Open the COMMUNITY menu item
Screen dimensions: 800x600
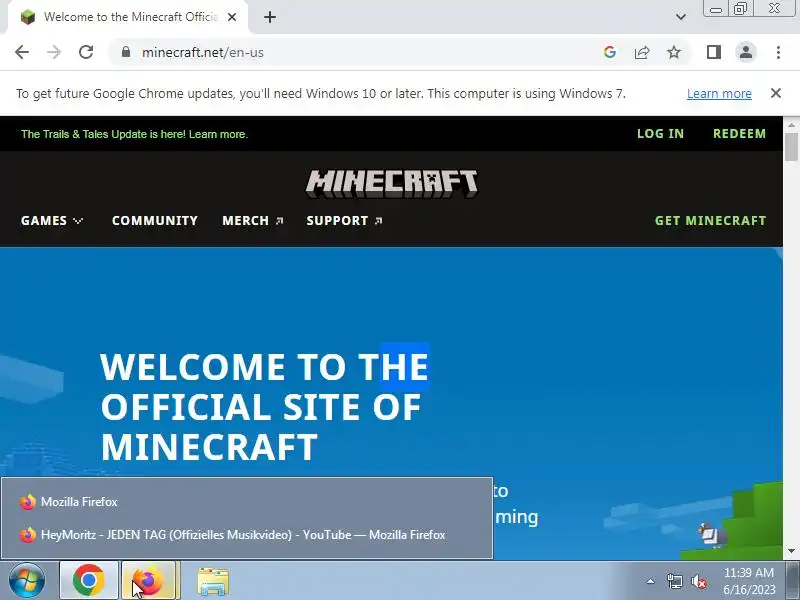155,220
